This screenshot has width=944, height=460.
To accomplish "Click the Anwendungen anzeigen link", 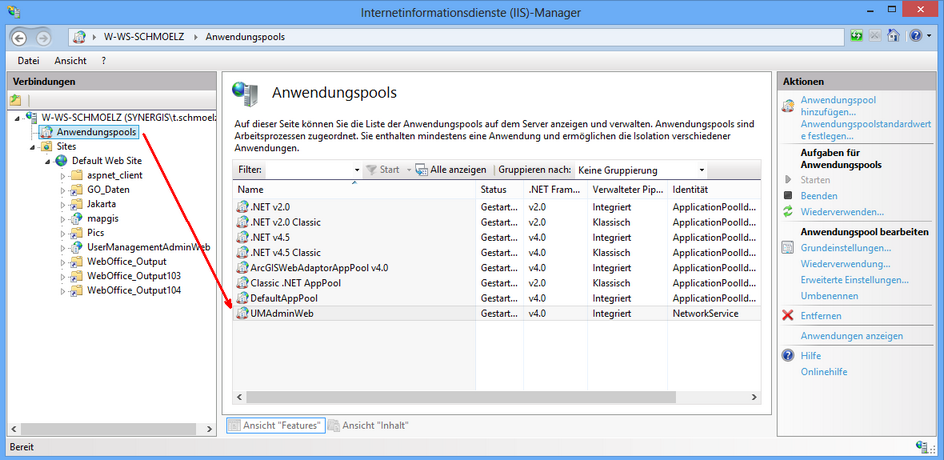I will (x=851, y=336).
